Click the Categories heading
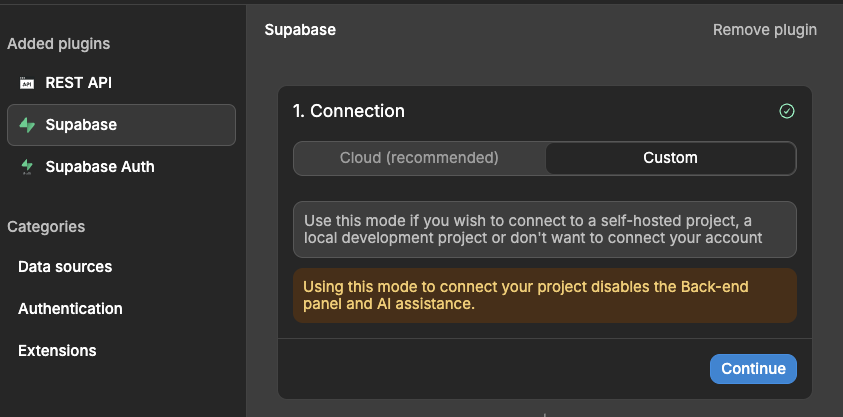 pyautogui.click(x=46, y=227)
